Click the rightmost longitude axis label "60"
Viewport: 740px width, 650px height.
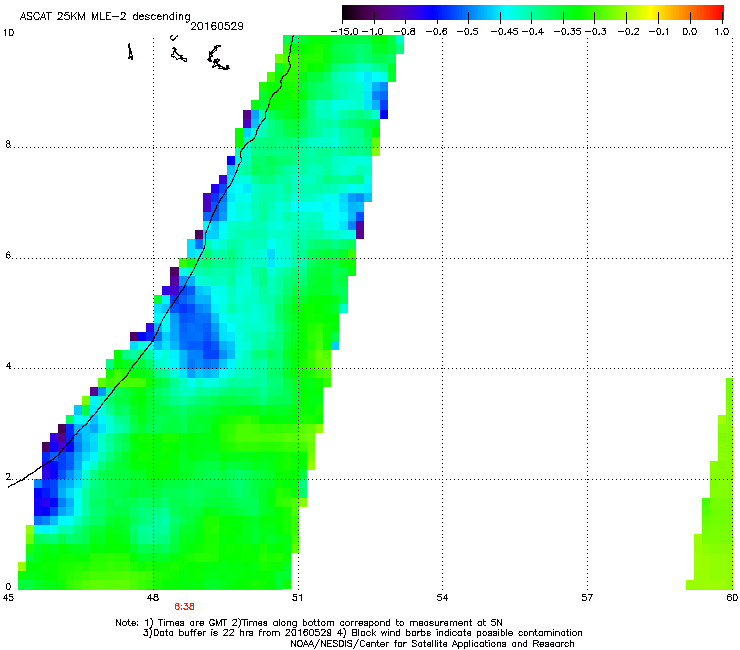(x=732, y=598)
